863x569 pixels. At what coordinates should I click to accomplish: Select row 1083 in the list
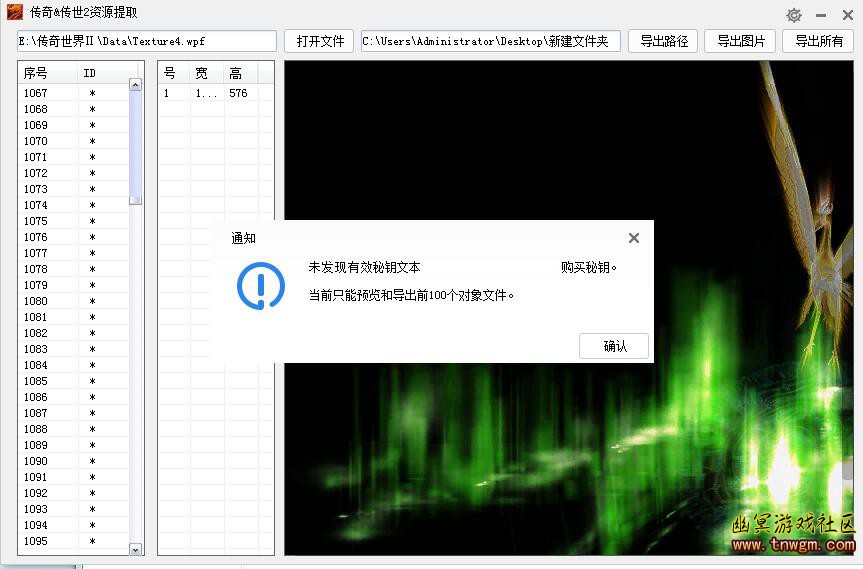(73, 348)
